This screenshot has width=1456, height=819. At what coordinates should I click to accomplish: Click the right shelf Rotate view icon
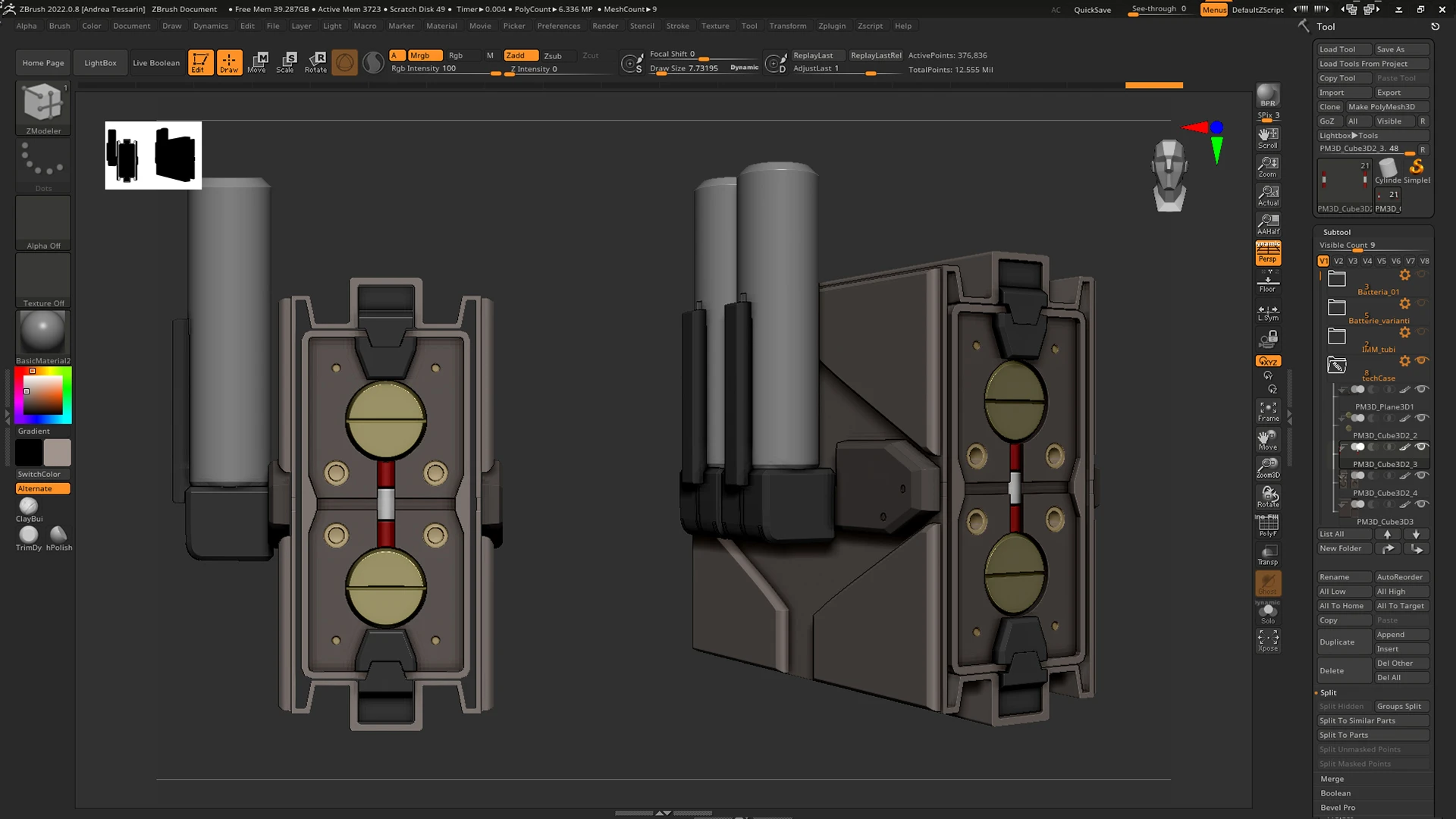1268,497
